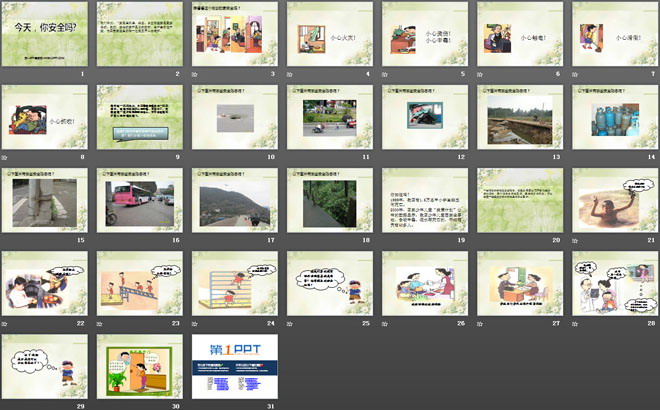Select slide 22 with kitchen cooking cartoon
660x410 pixels.
coord(45,284)
